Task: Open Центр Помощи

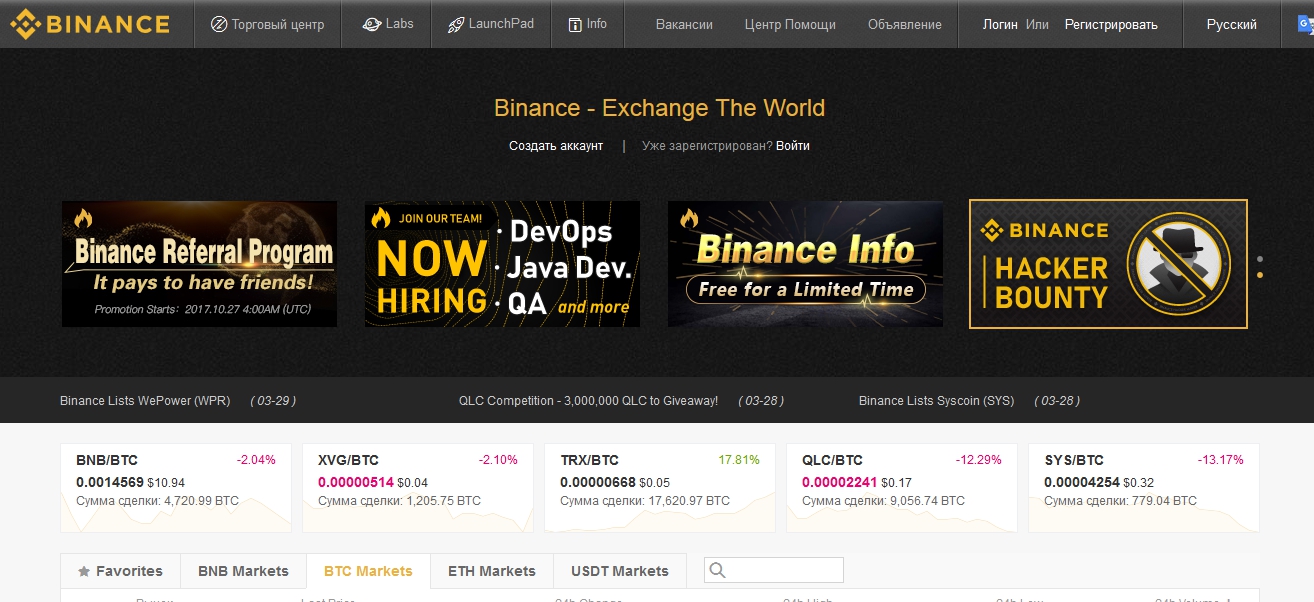Action: click(x=790, y=24)
